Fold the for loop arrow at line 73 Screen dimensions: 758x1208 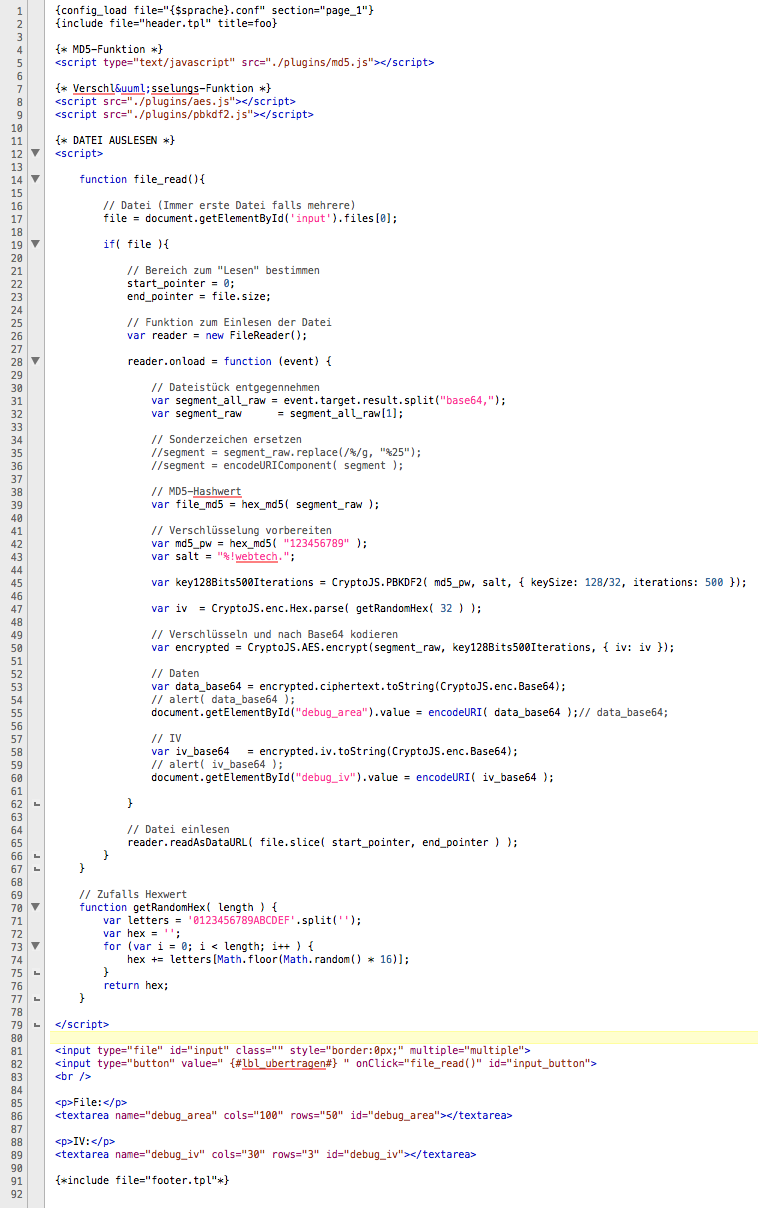(36, 946)
